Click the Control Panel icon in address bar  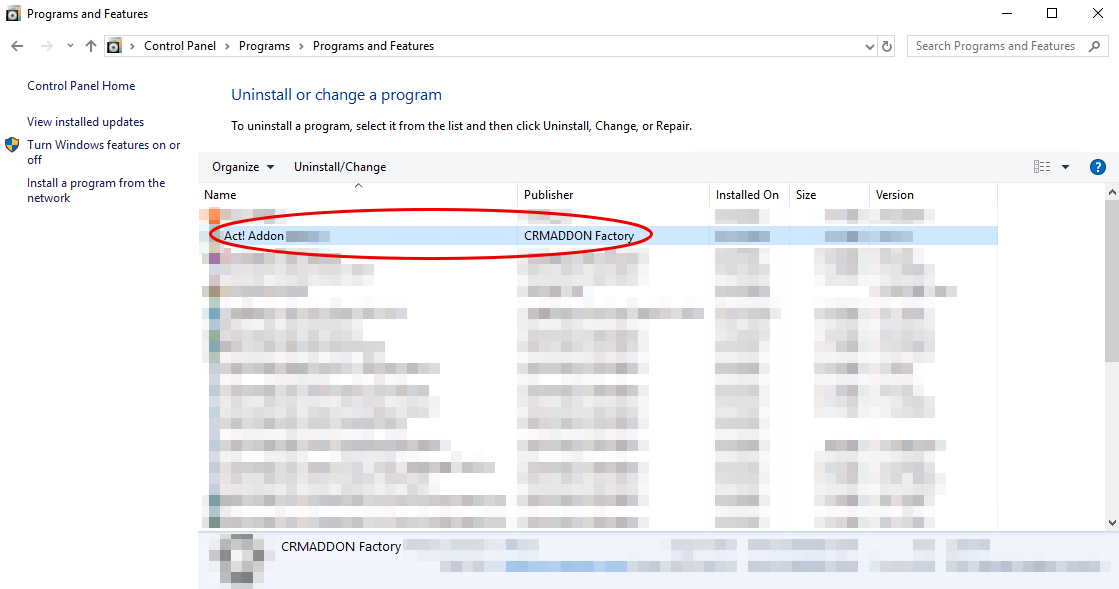(x=114, y=46)
